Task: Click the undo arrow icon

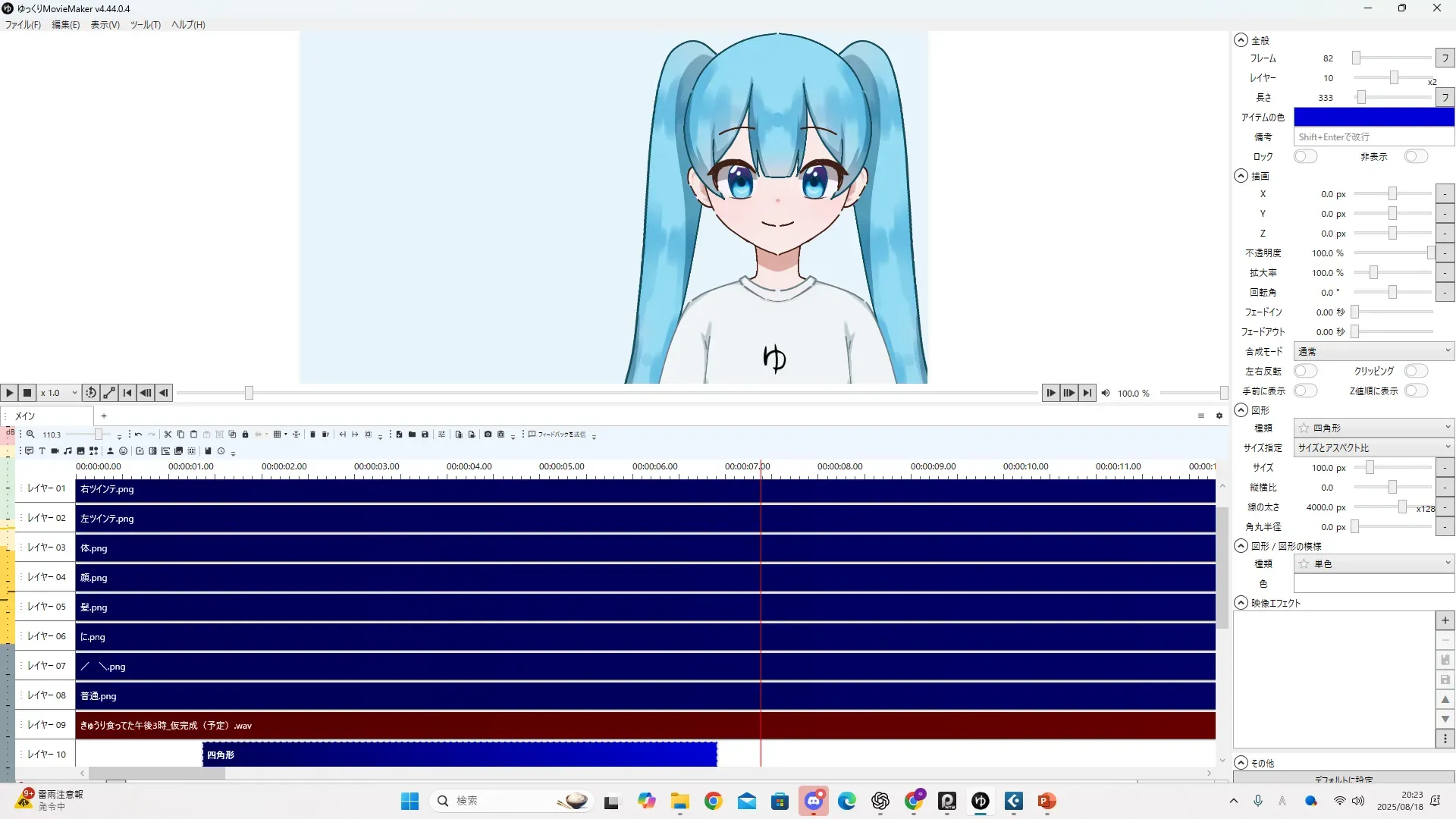Action: click(x=138, y=435)
